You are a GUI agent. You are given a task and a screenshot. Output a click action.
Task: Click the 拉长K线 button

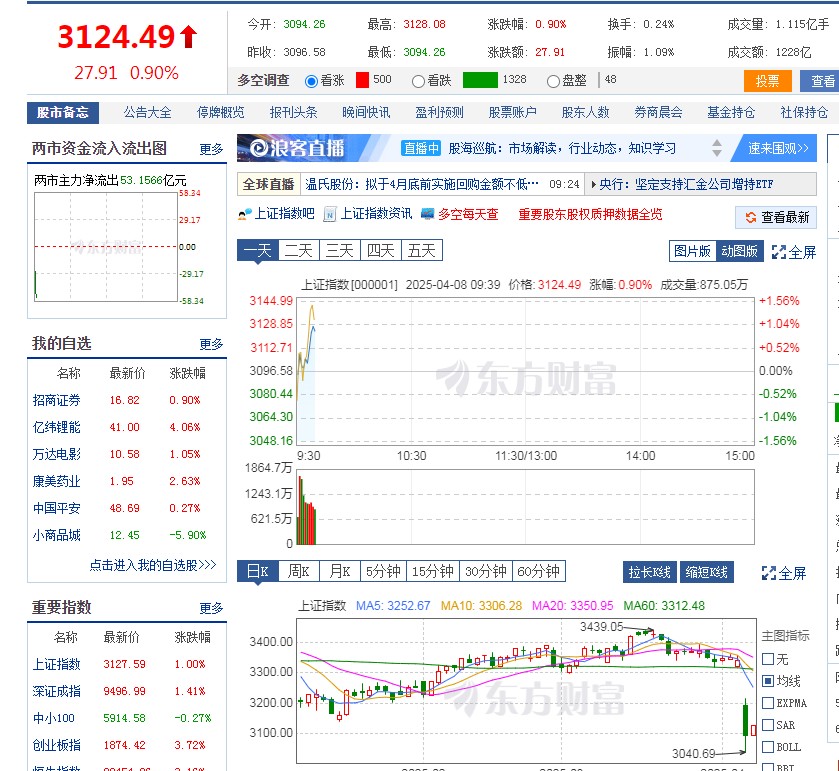coord(650,572)
